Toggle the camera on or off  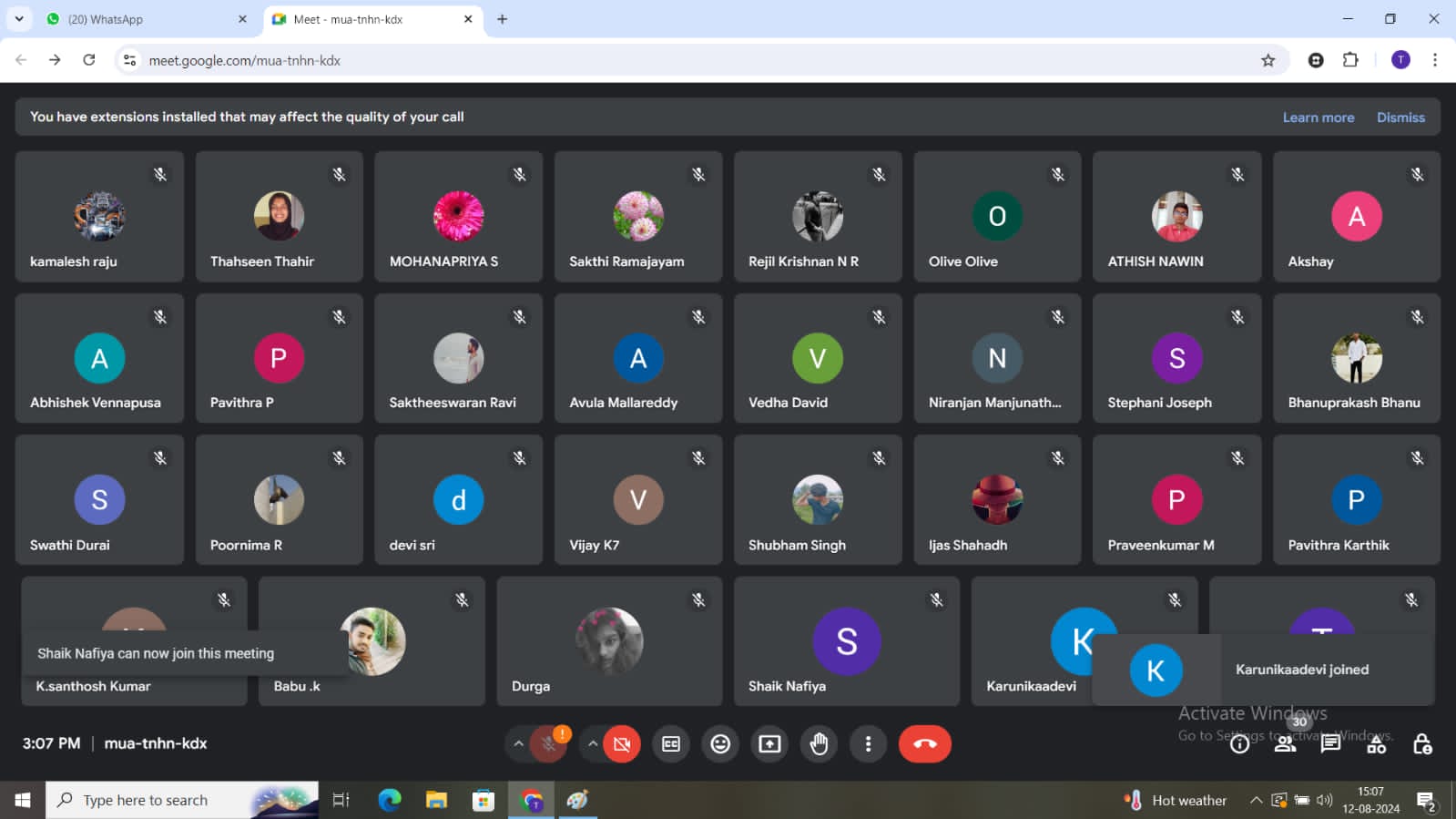pos(622,744)
